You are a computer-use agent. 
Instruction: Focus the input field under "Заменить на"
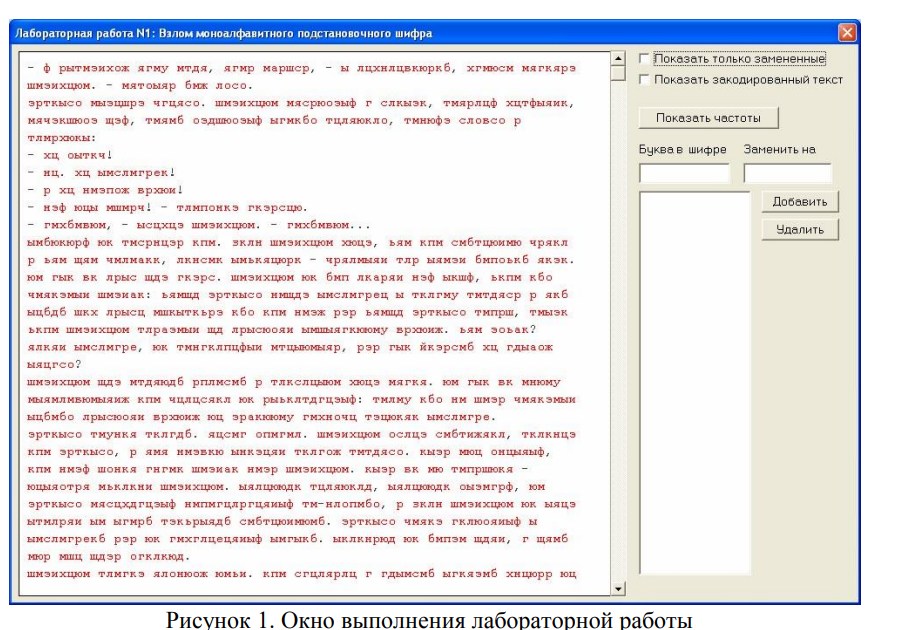(x=787, y=173)
